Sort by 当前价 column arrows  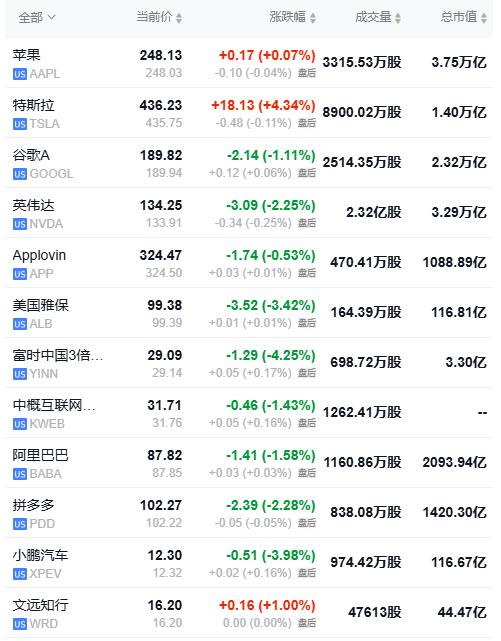[x=179, y=18]
